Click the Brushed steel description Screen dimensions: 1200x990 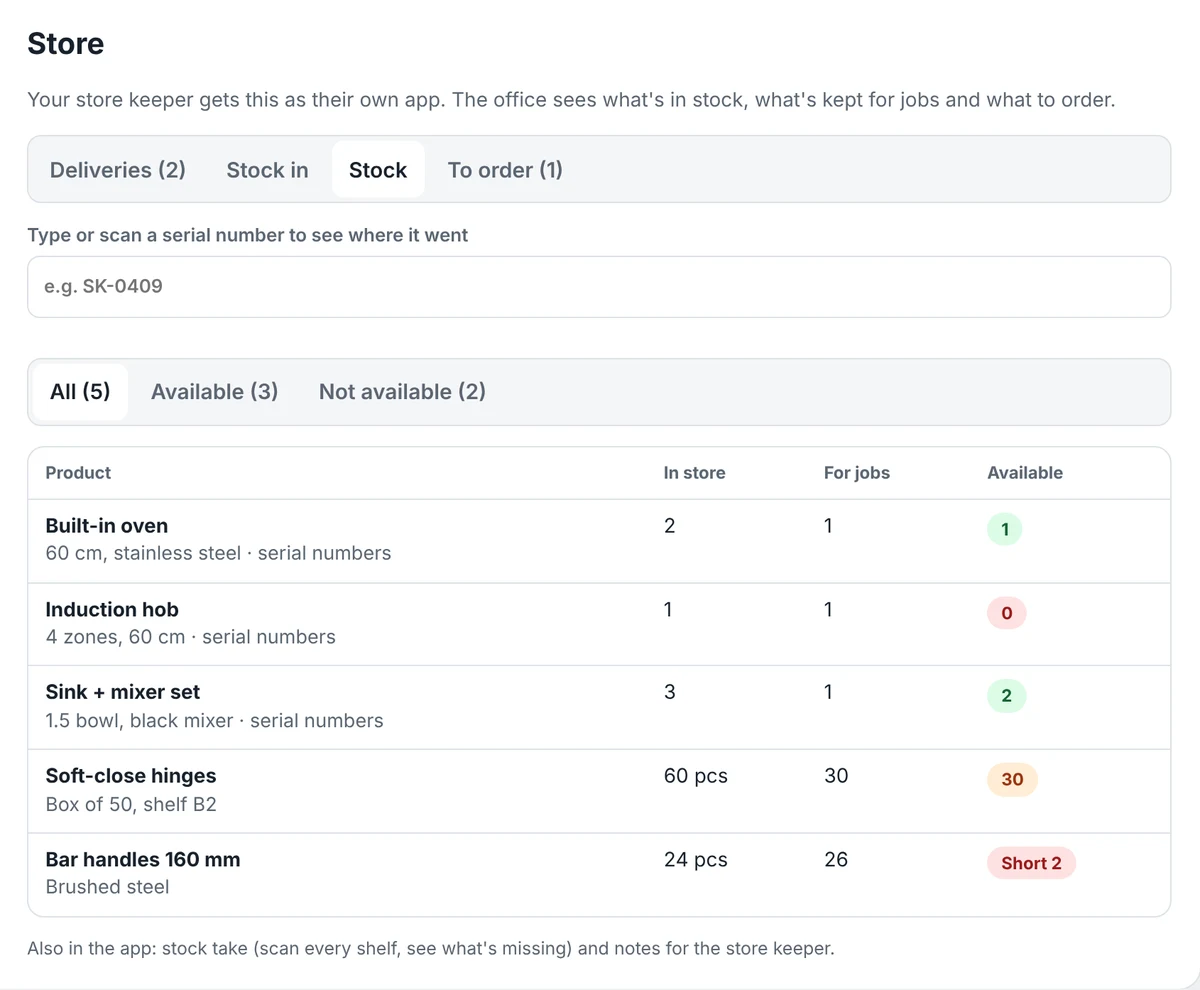tap(107, 888)
